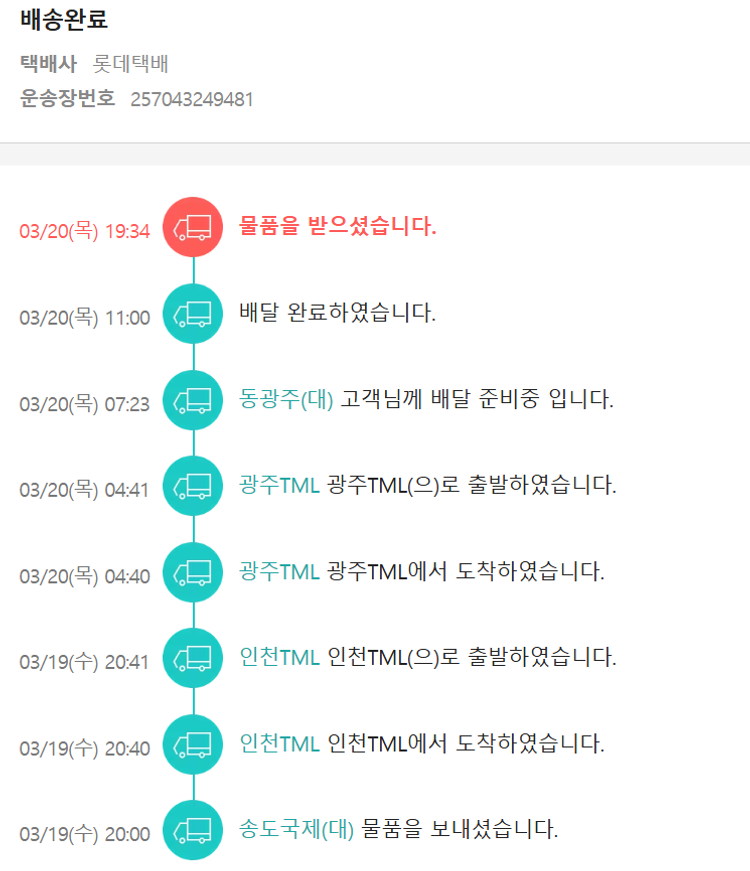This screenshot has width=750, height=871.
Task: Open 광주TML link in the arrival entry
Action: coord(279,572)
